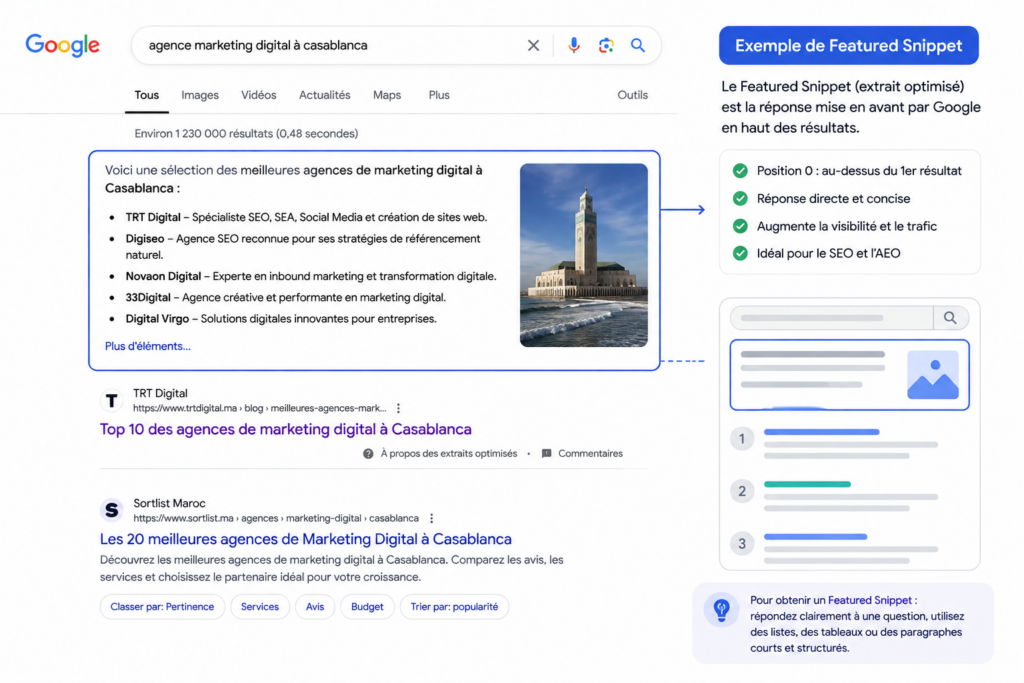Expand Plus d'éléments link in snippet
Viewport: 1024px width, 683px height.
click(x=148, y=346)
